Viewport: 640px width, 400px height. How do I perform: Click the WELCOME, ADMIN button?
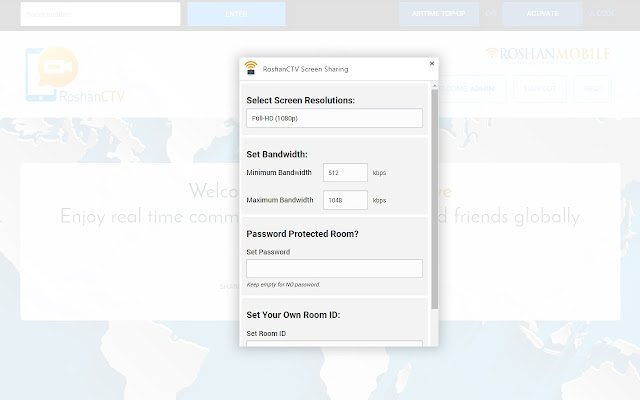click(x=472, y=89)
